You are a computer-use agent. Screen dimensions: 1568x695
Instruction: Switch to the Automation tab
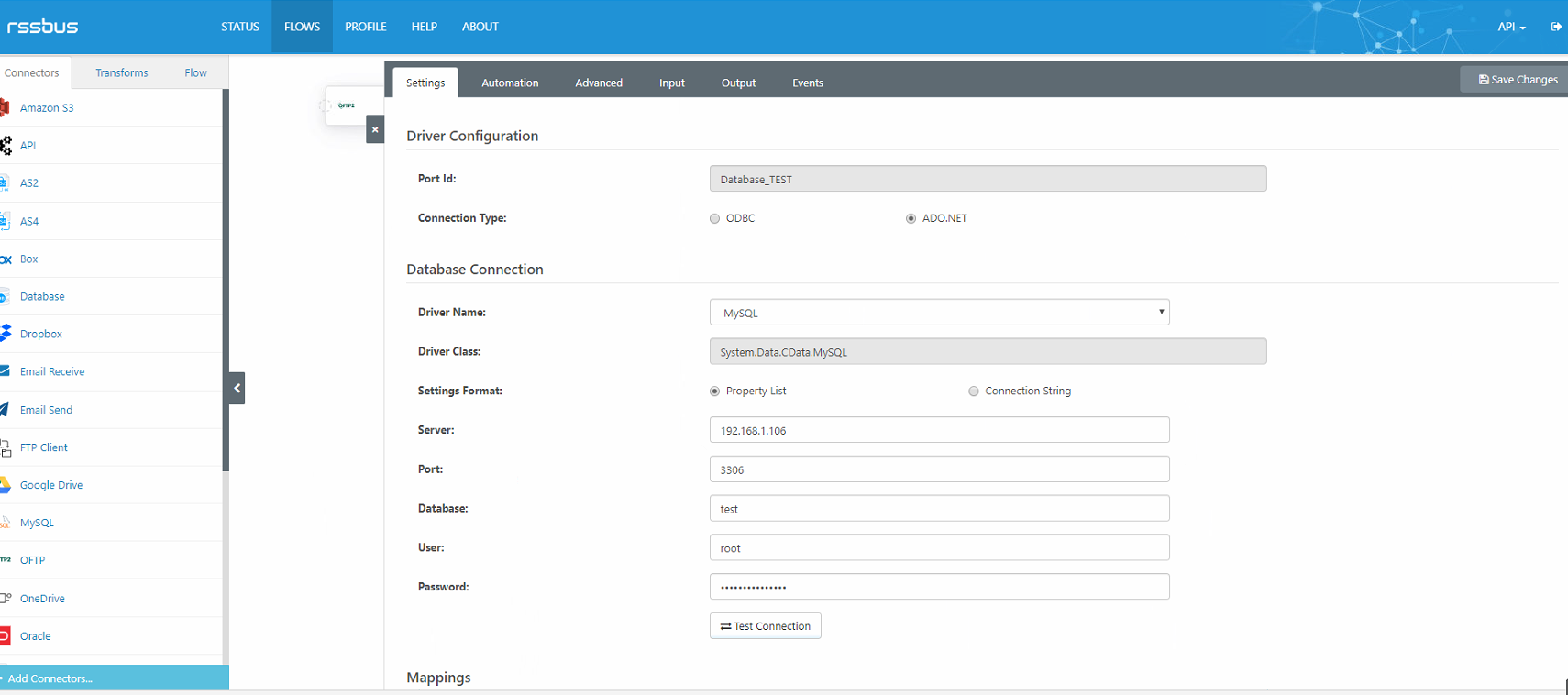(x=510, y=83)
